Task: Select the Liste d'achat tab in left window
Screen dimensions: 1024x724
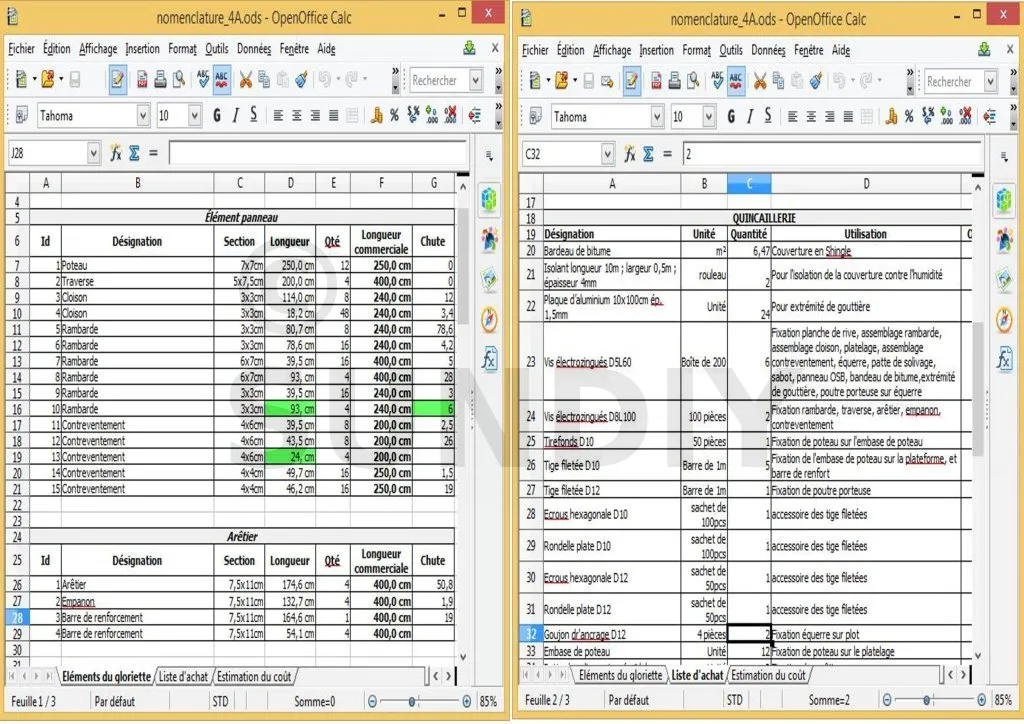Action: [x=184, y=677]
